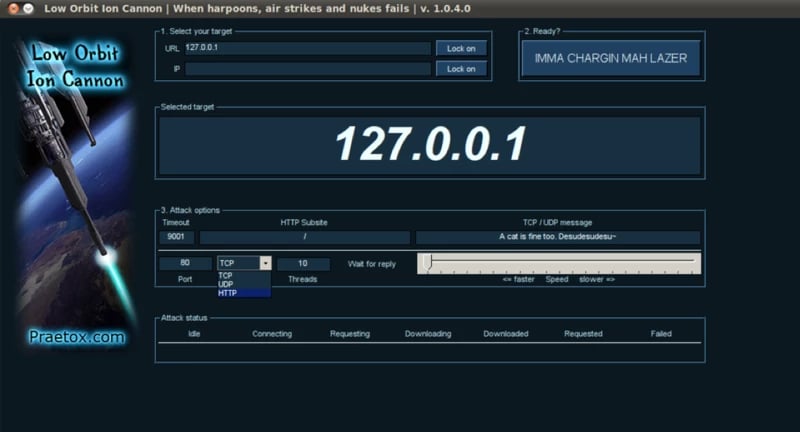Focus the empty IP input field
The width and height of the screenshot is (800, 432).
[x=307, y=69]
